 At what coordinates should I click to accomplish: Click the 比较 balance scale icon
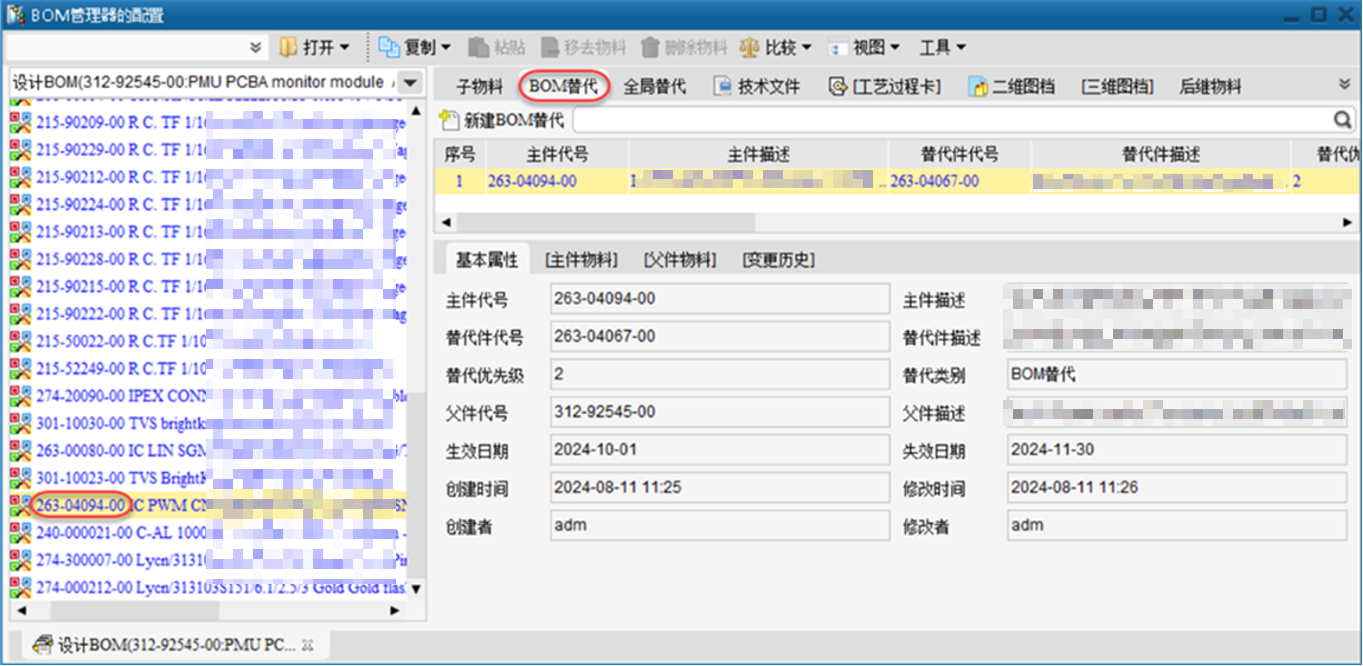pos(750,47)
